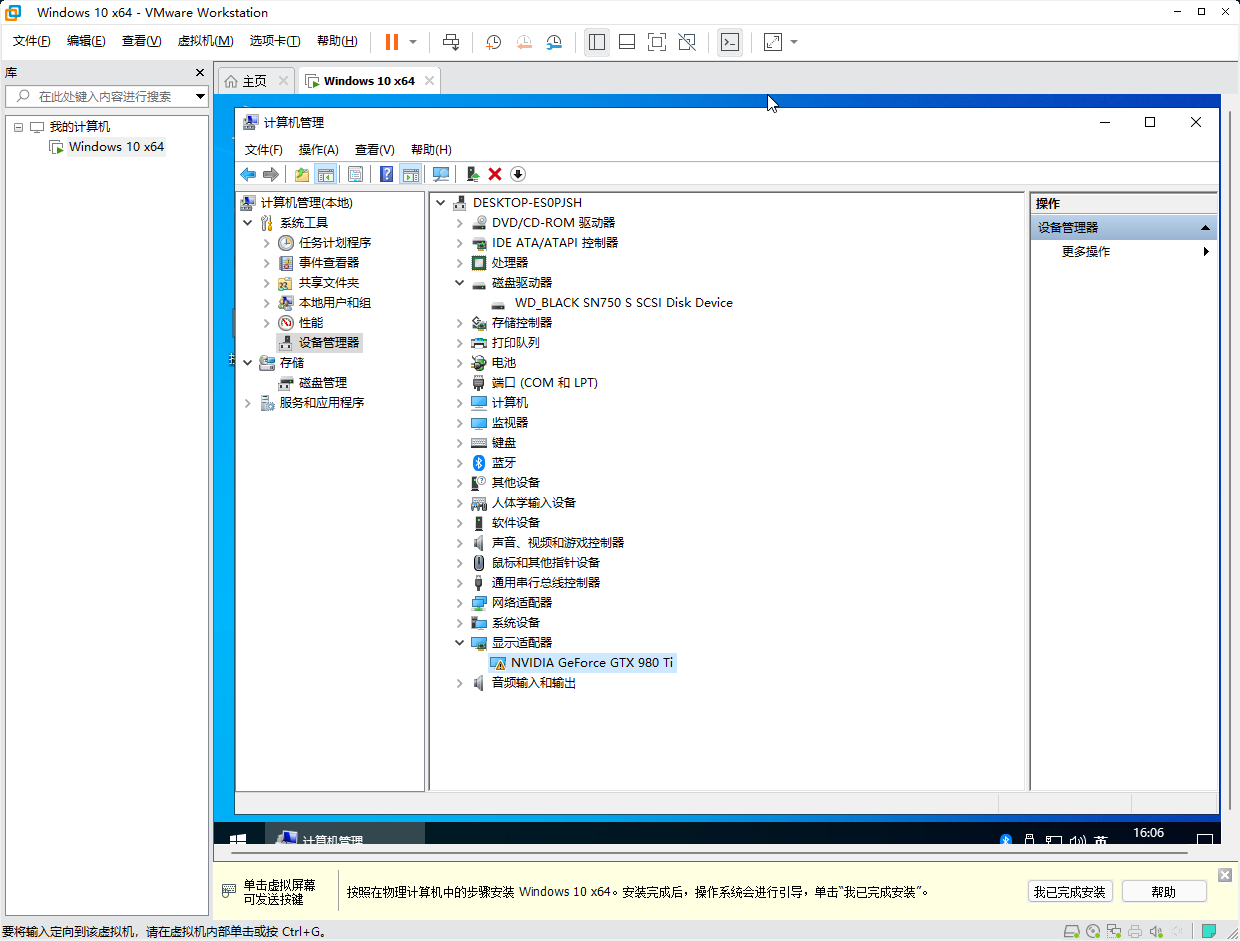Select WD_BLACK SN750 S SCSI Disk Device

coord(624,302)
